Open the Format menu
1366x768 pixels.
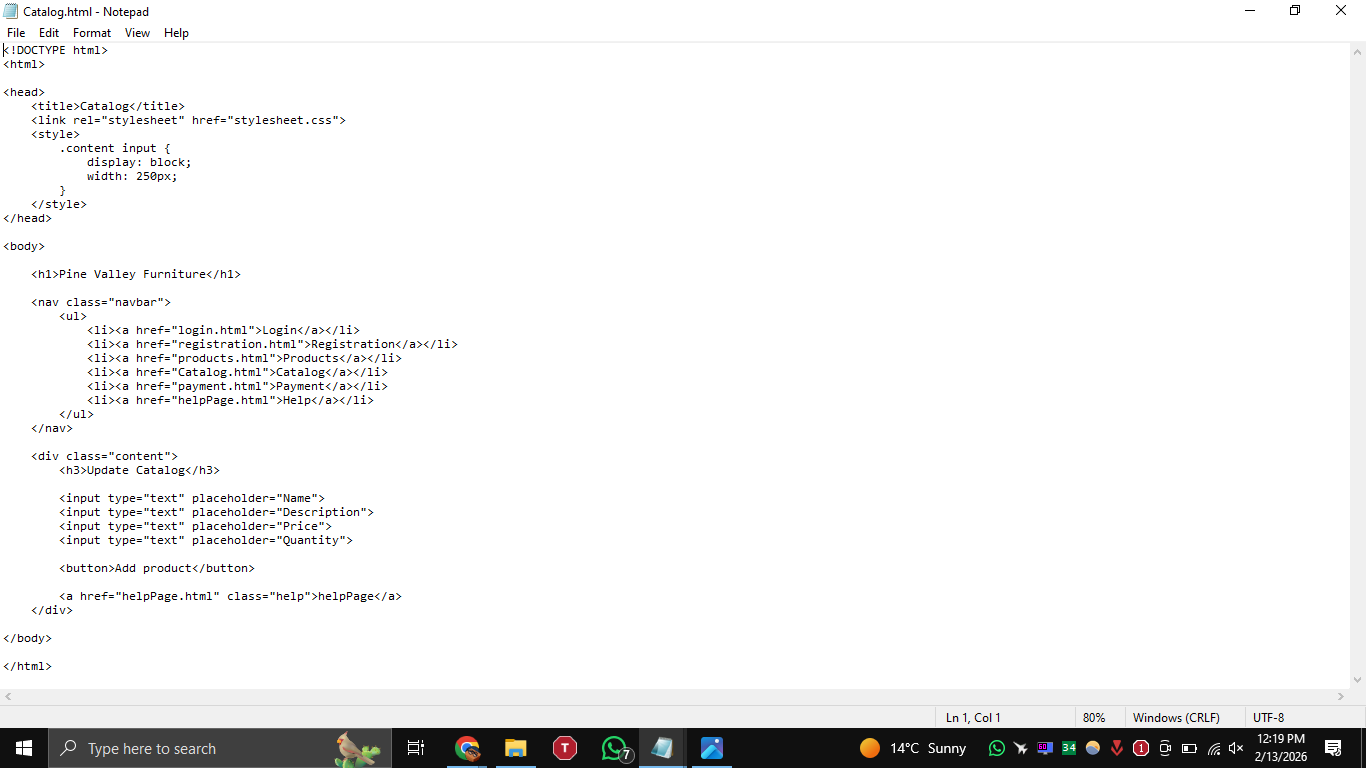pyautogui.click(x=92, y=33)
